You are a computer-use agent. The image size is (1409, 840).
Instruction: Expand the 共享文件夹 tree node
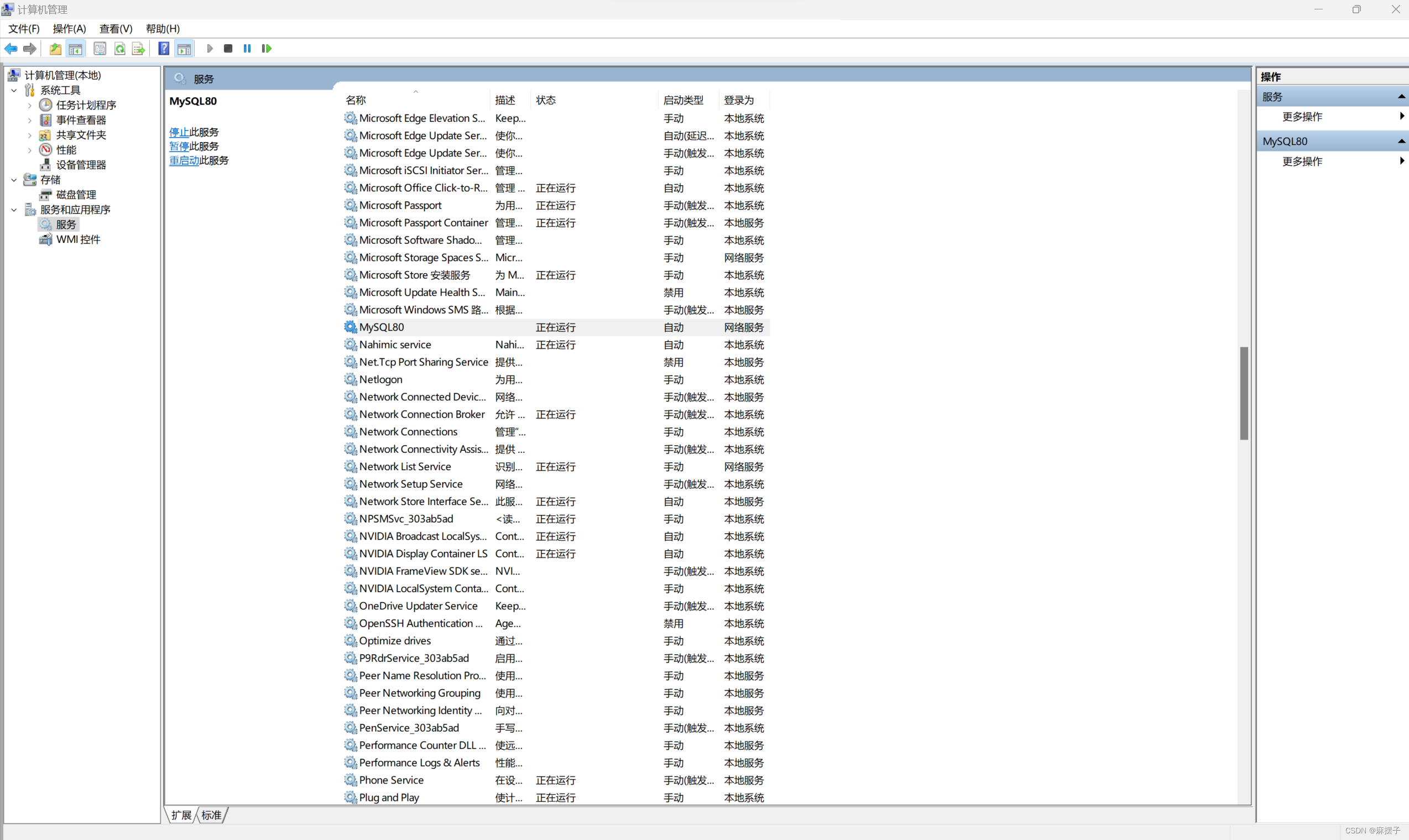click(29, 135)
